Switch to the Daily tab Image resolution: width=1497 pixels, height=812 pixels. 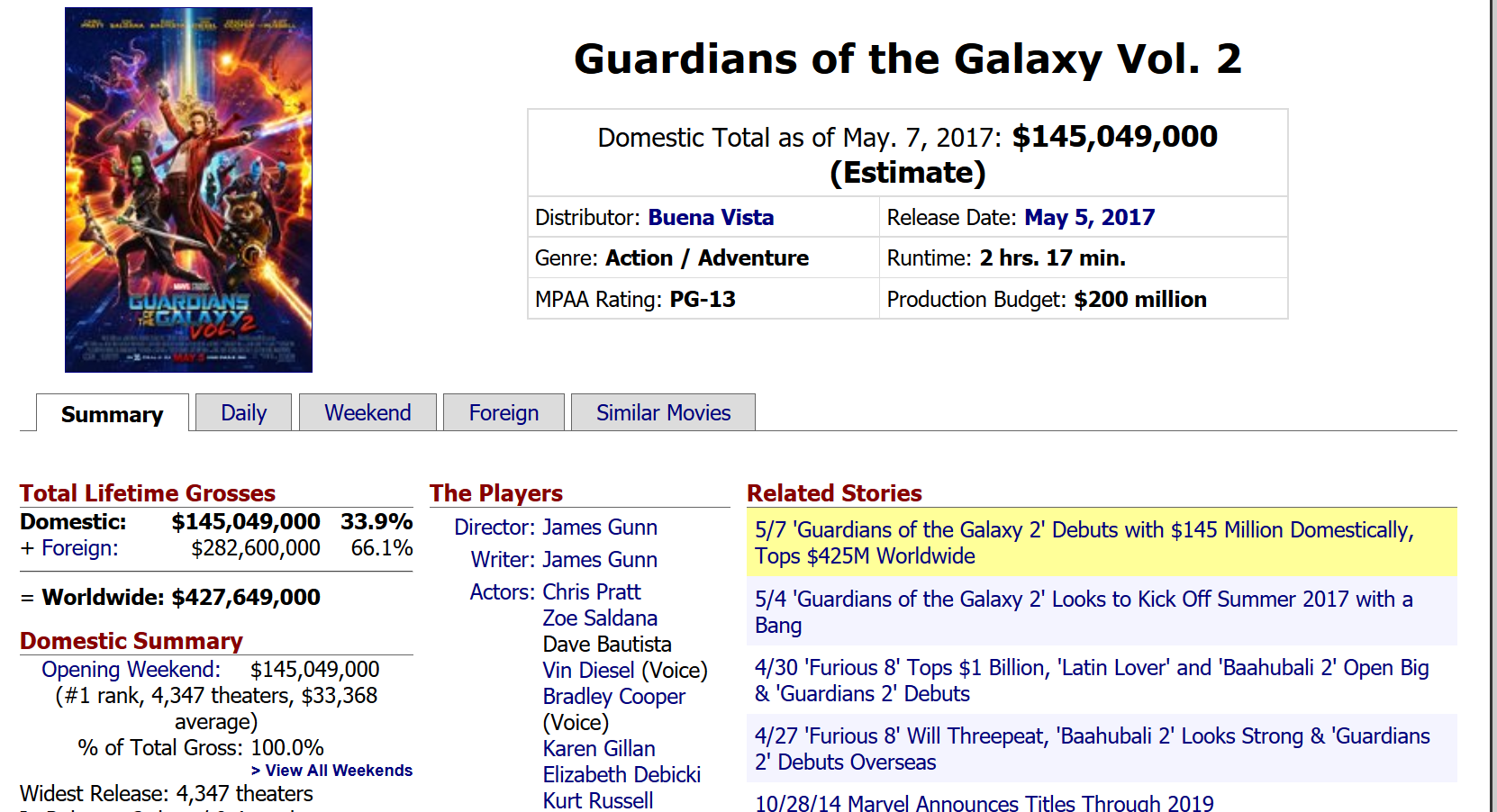(x=243, y=413)
